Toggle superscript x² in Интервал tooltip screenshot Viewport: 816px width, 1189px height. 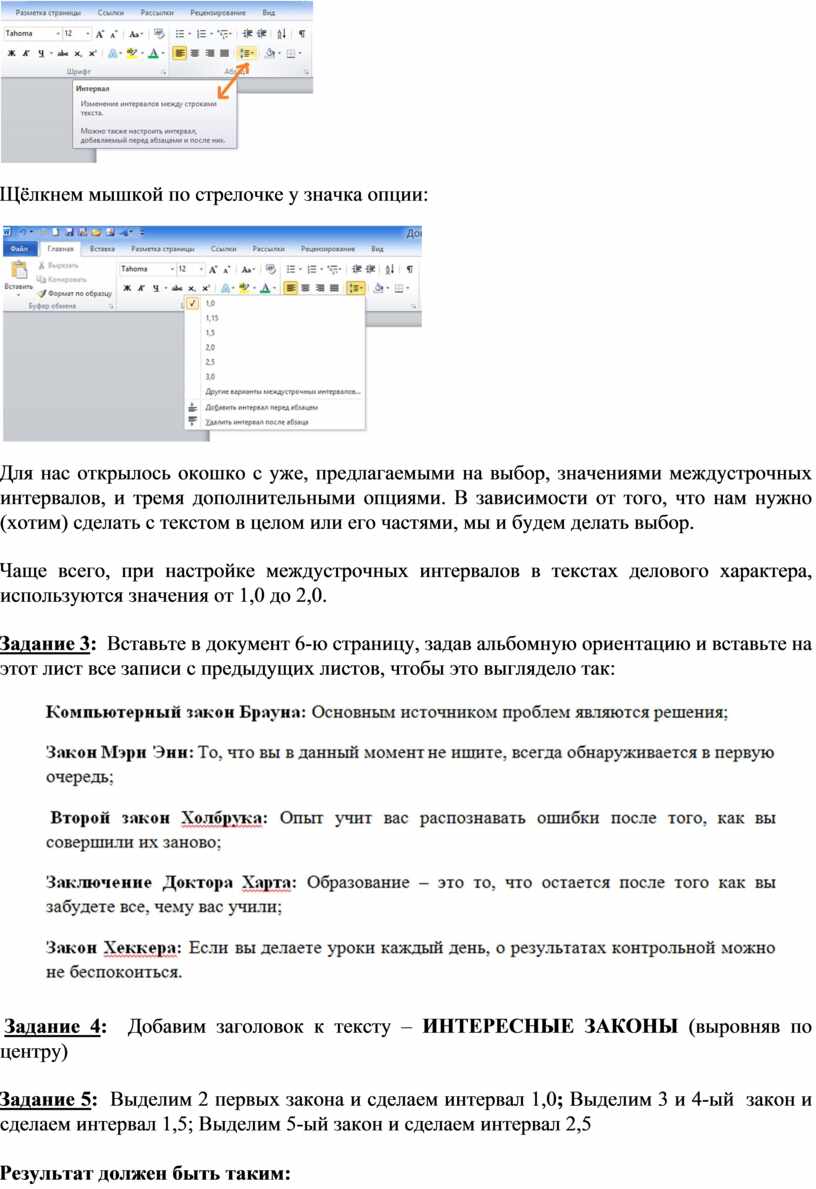point(93,53)
